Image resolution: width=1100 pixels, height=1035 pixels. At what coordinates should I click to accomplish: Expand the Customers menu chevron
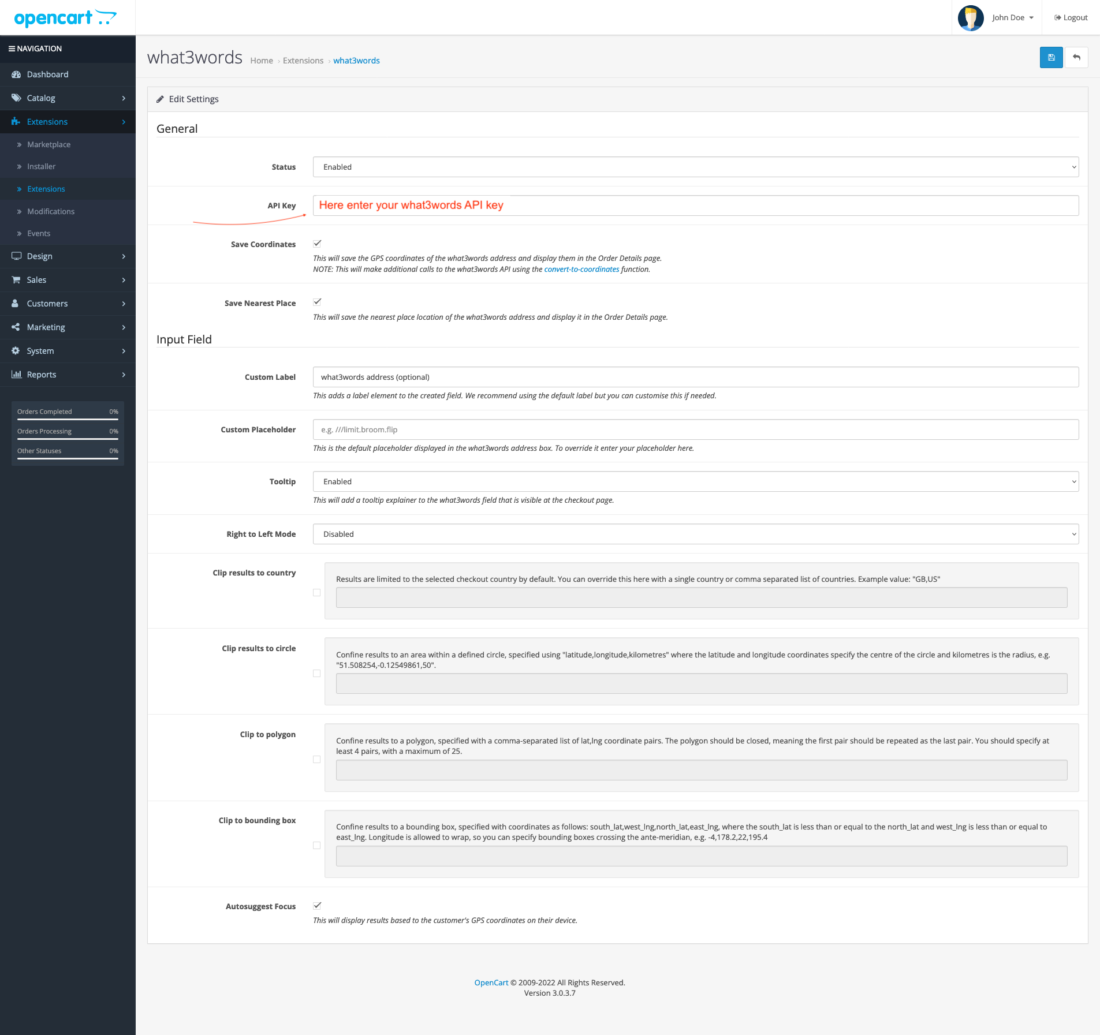123,304
